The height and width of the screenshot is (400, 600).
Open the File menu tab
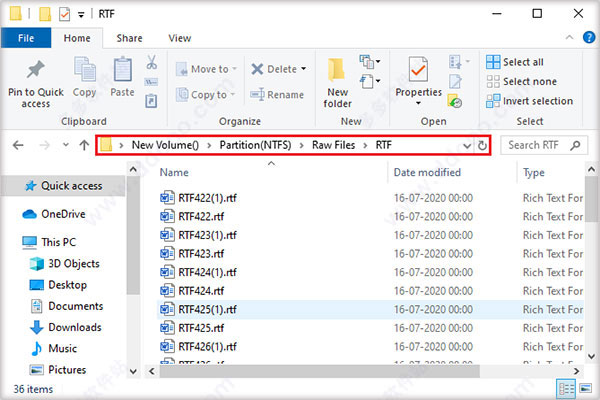(26, 38)
